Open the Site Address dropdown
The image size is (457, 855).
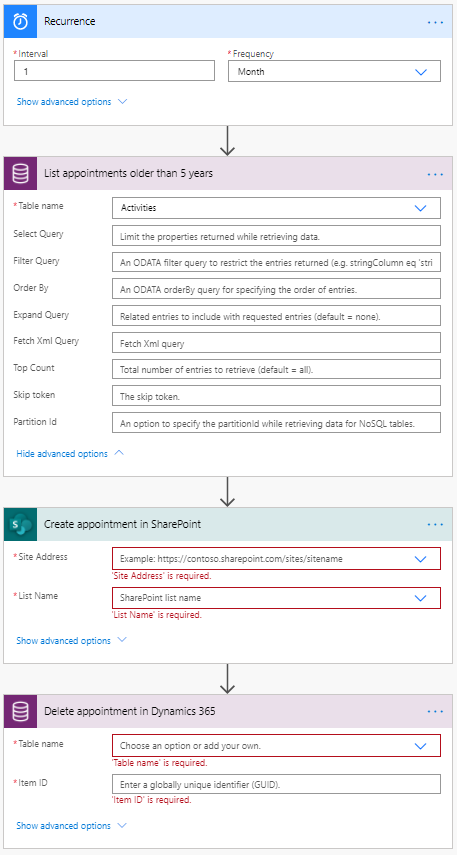click(276, 559)
